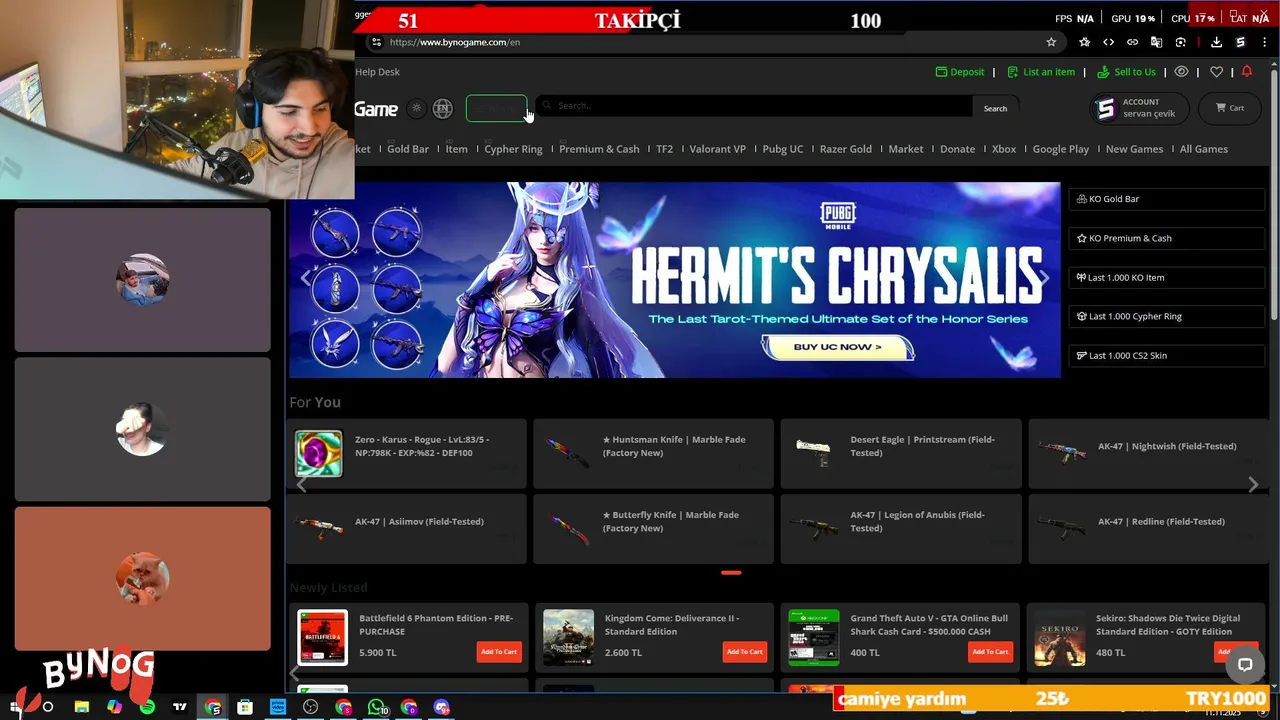
Task: Click the Search button
Action: [995, 108]
